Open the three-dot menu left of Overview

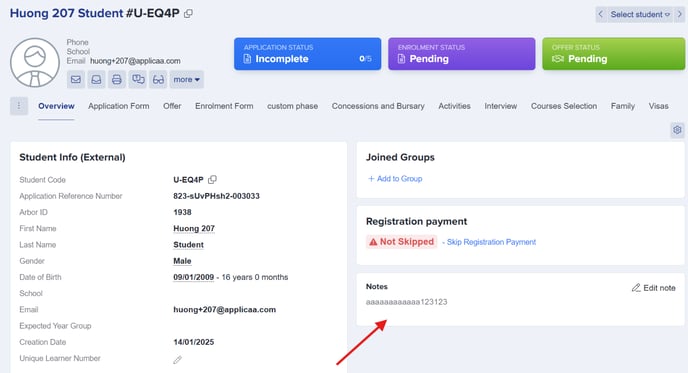[x=19, y=106]
